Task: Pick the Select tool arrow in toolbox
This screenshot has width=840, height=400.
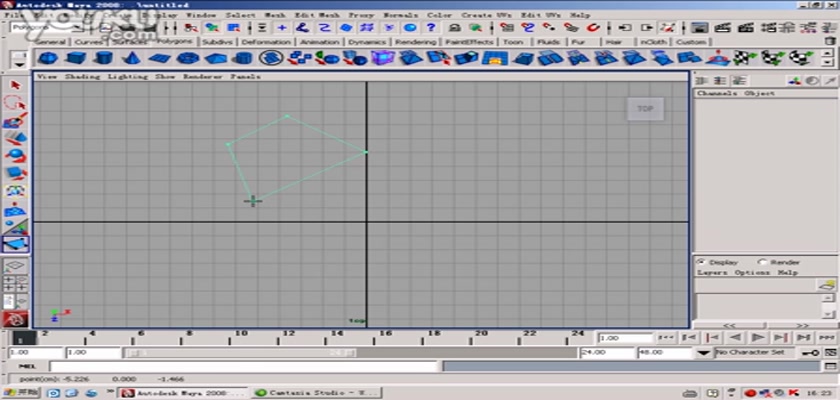Action: click(15, 85)
